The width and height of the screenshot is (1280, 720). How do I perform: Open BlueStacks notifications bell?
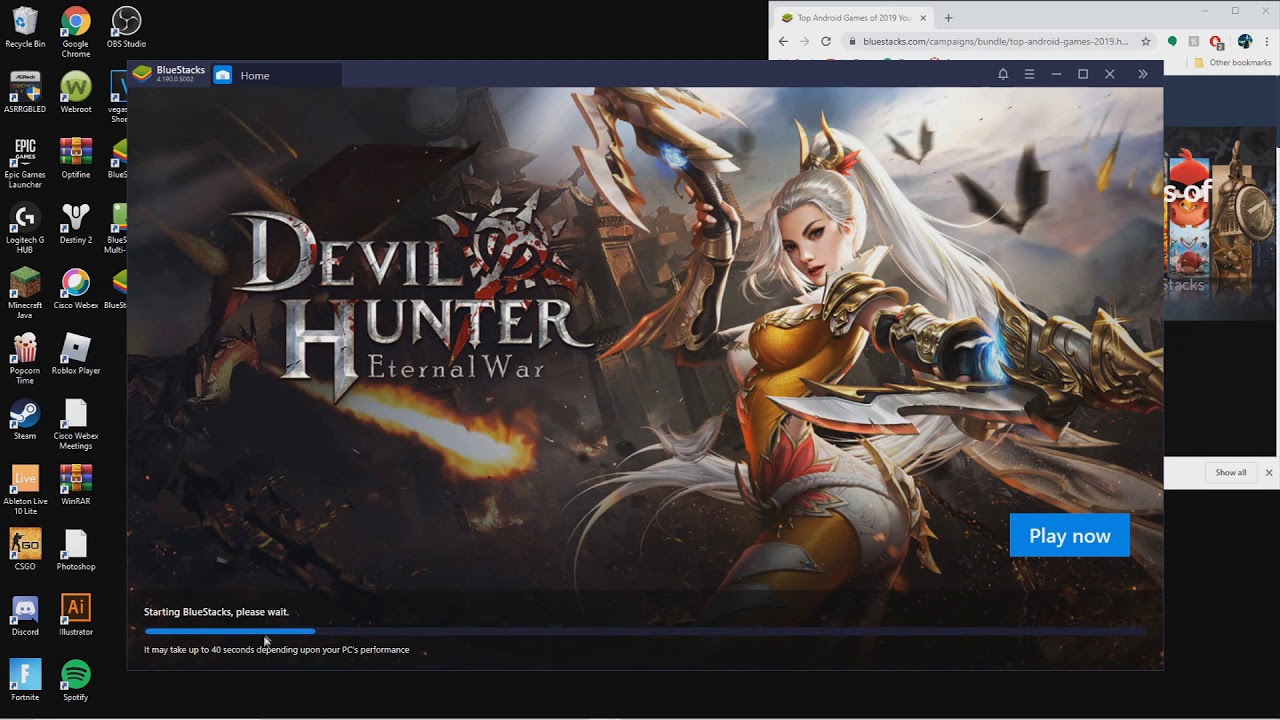coord(1003,74)
